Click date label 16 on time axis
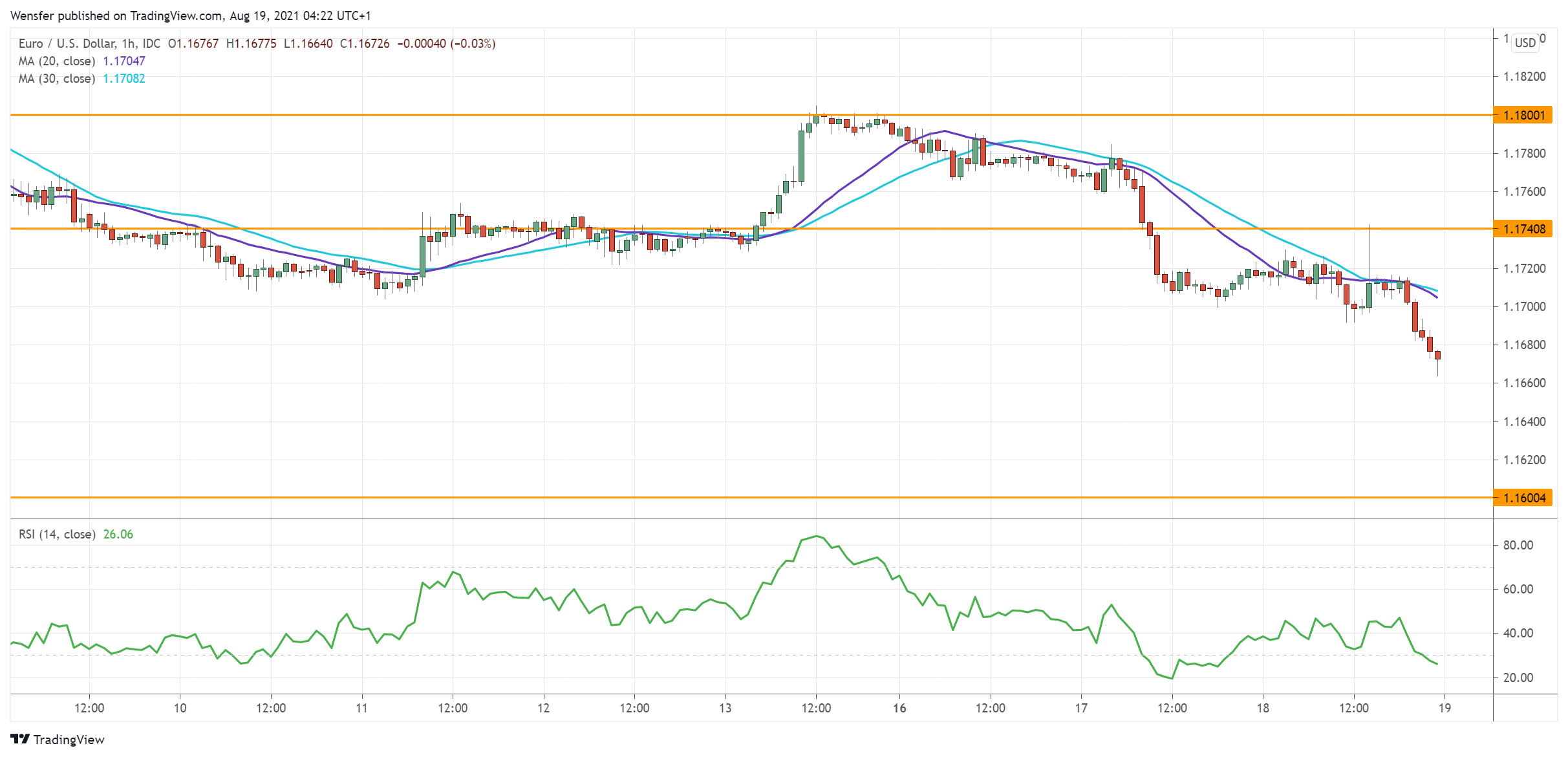 tap(899, 708)
